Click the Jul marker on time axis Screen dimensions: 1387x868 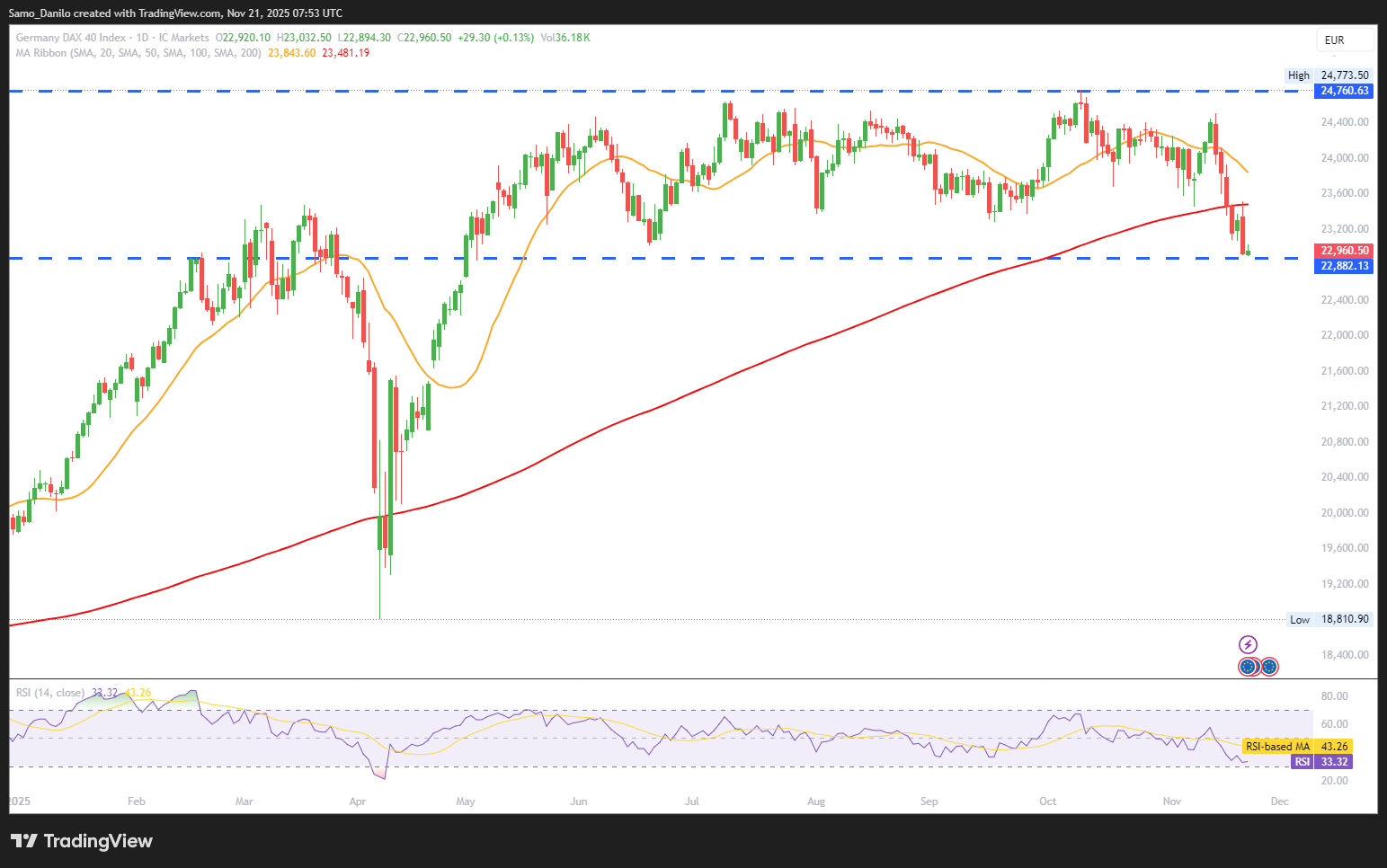pyautogui.click(x=692, y=801)
